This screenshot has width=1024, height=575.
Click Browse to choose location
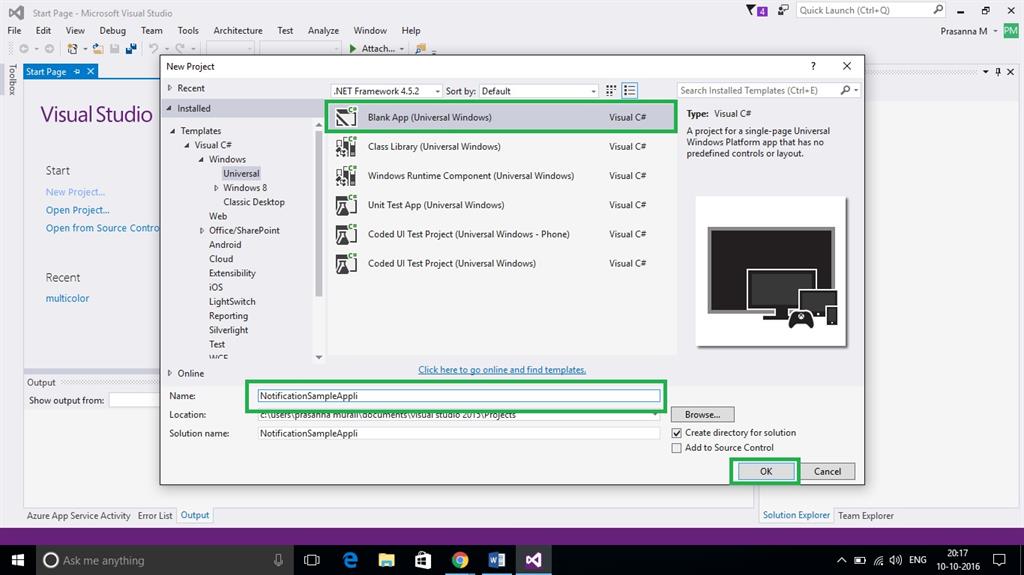tap(702, 414)
